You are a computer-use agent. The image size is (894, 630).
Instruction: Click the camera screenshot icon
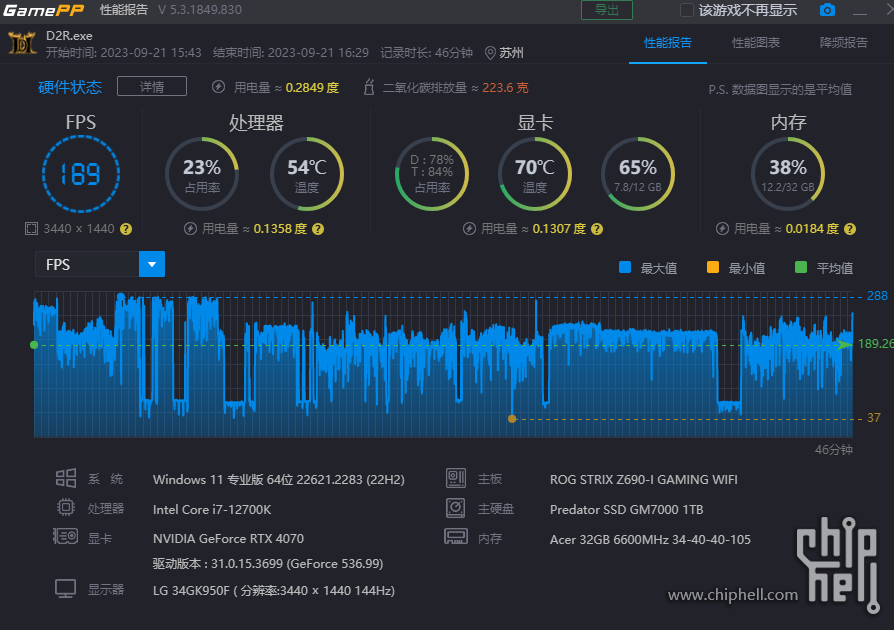[827, 10]
